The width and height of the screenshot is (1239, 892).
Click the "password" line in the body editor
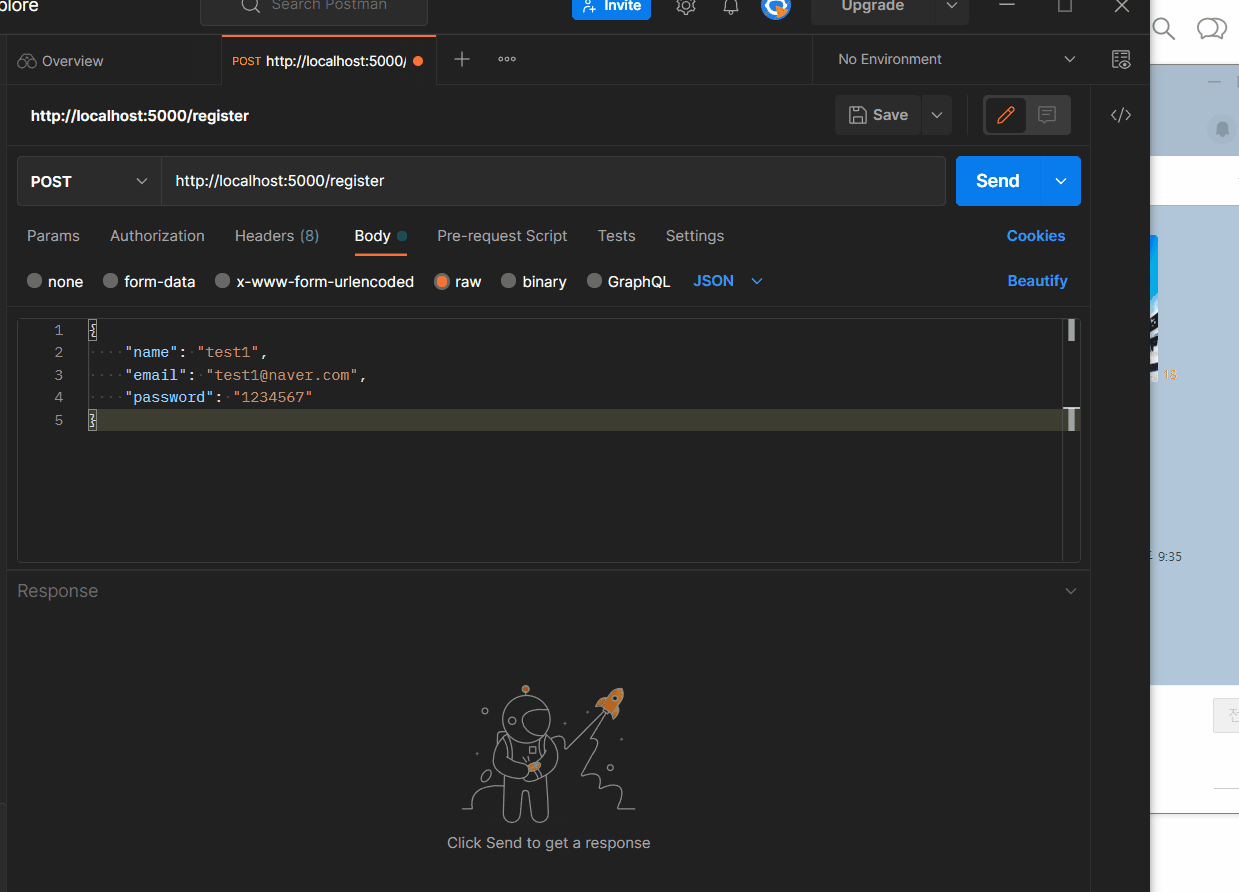pos(219,398)
